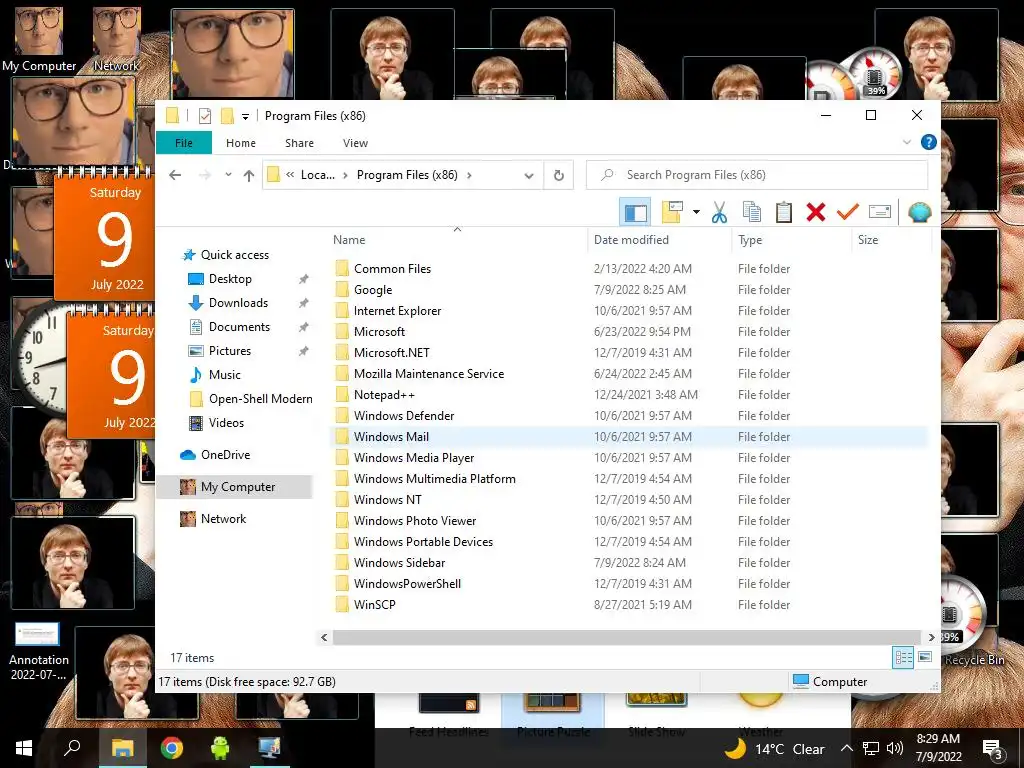Go up one folder level

(x=249, y=175)
